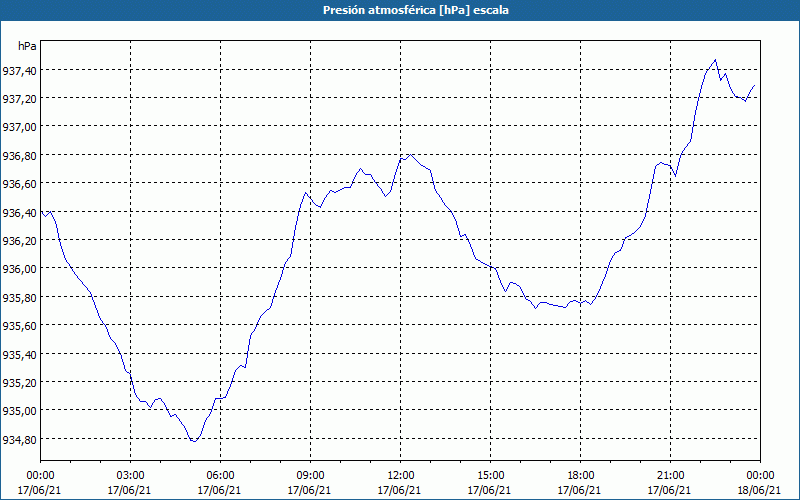This screenshot has width=800, height=500.
Task: Click the pressure curve's lowest point below 934,80
Action: coord(194,441)
